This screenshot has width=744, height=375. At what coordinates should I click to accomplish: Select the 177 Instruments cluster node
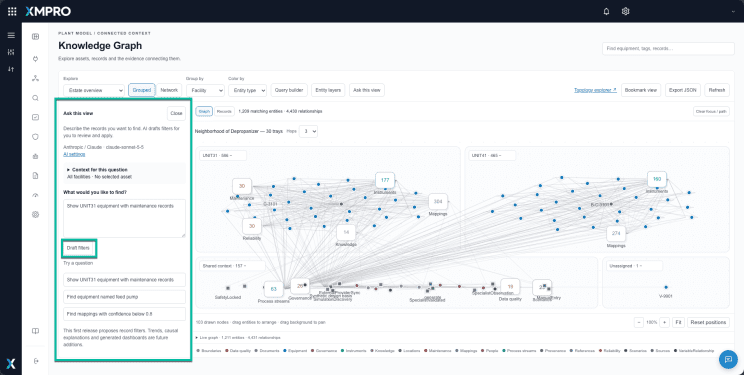[385, 180]
